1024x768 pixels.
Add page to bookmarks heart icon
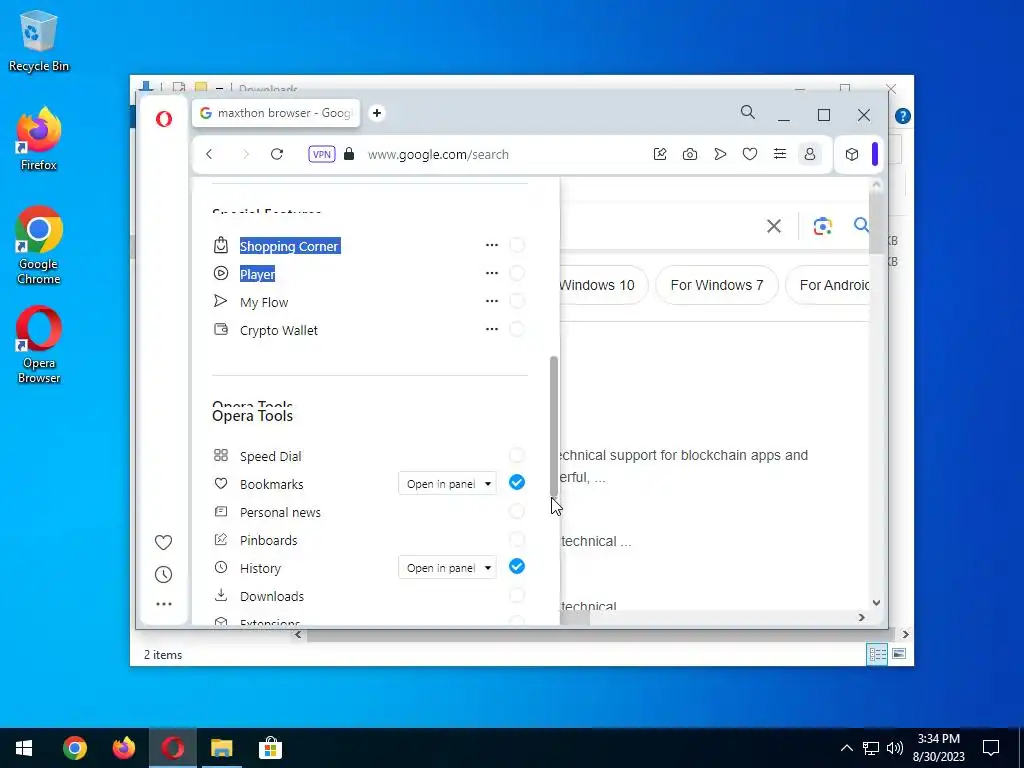750,154
